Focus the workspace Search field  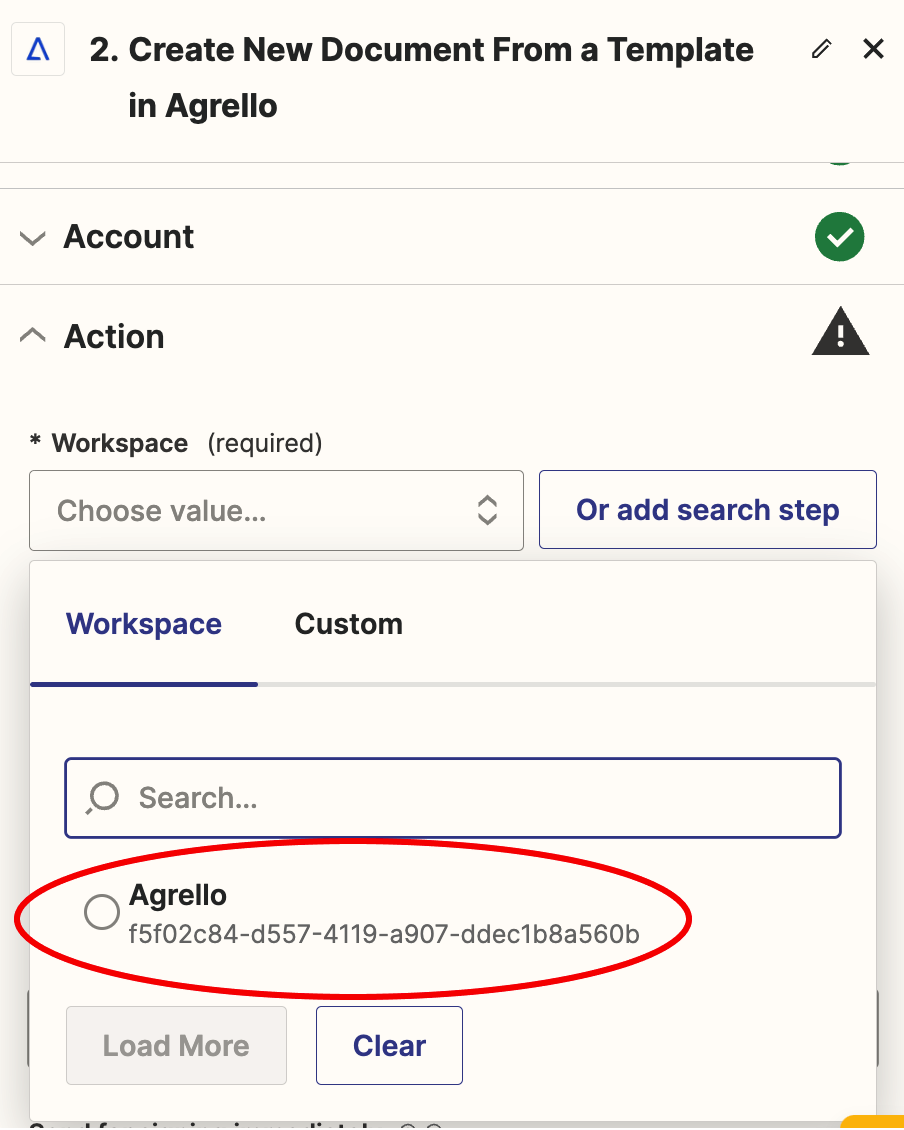pyautogui.click(x=453, y=798)
